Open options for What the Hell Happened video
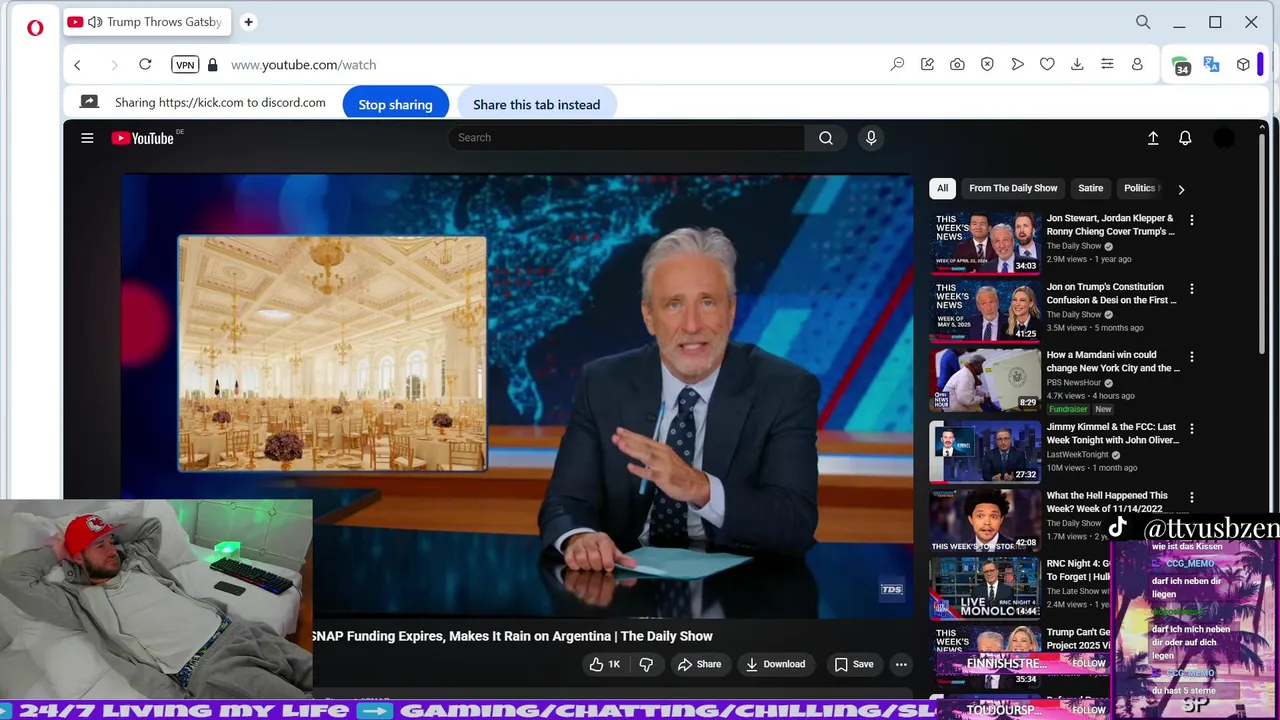 click(1191, 497)
